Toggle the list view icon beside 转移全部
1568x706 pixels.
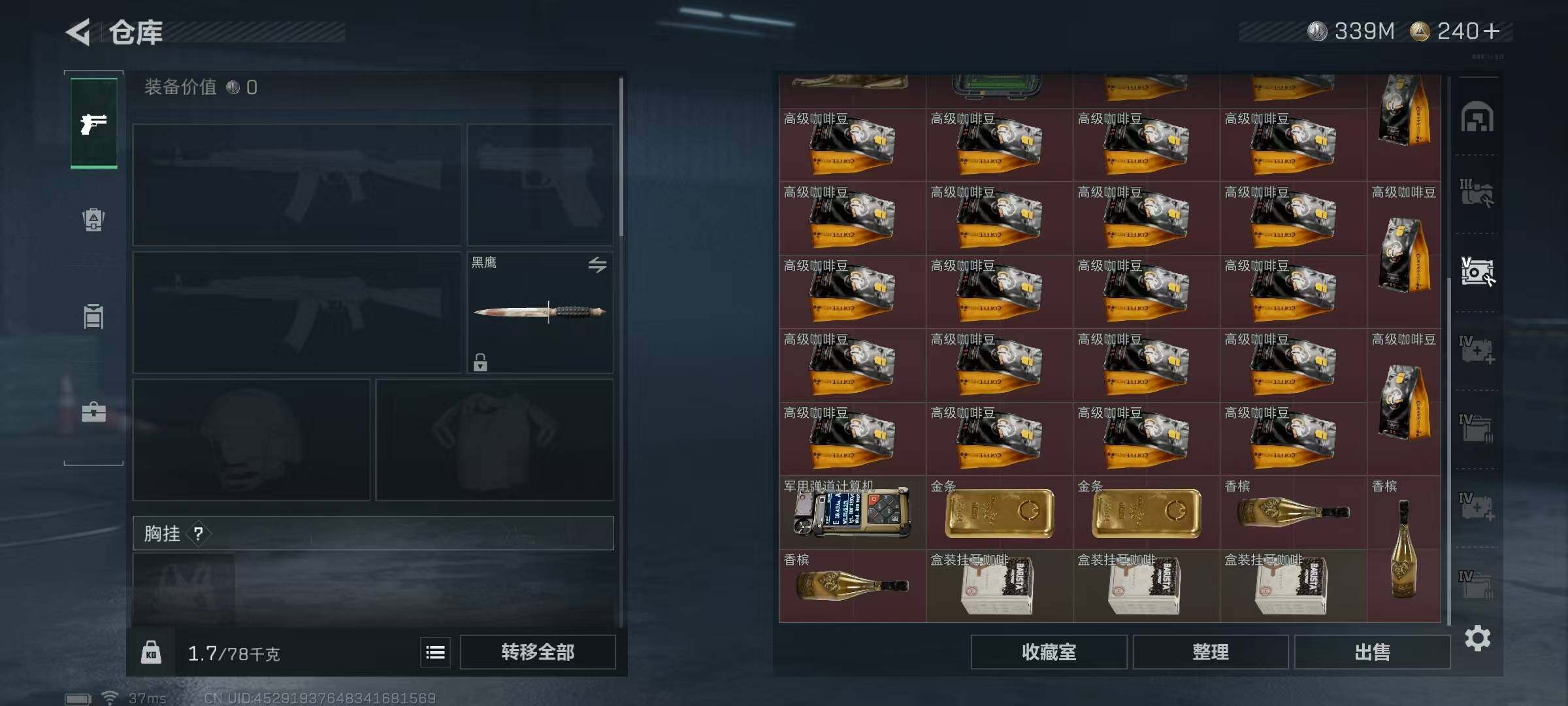[435, 652]
